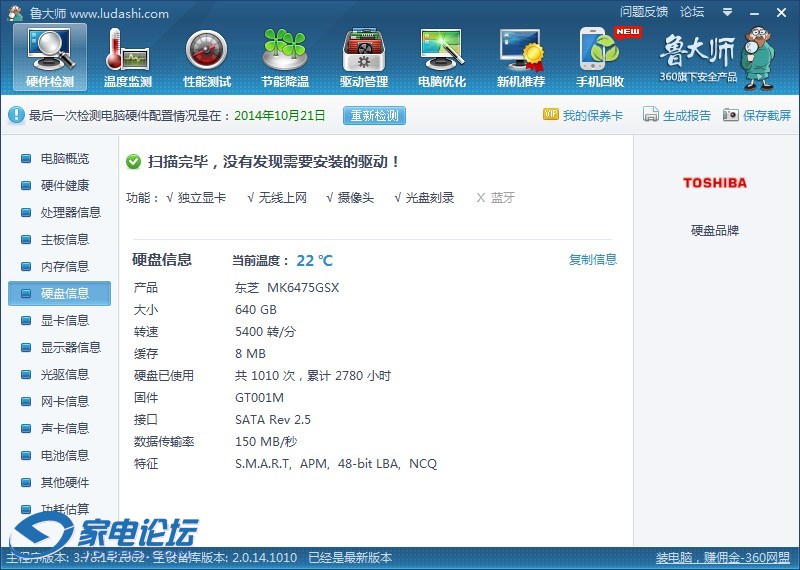Open the 手机回收 phone recycling icon
800x570 pixels.
point(600,55)
